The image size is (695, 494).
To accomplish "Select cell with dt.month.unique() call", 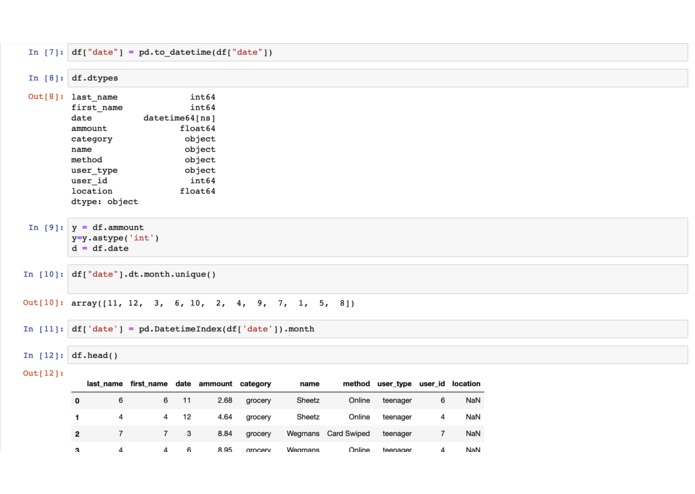I will 378,279.
